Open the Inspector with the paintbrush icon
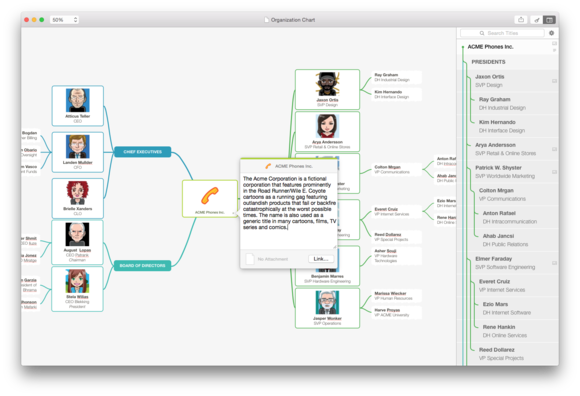580x396 pixels. coord(536,20)
